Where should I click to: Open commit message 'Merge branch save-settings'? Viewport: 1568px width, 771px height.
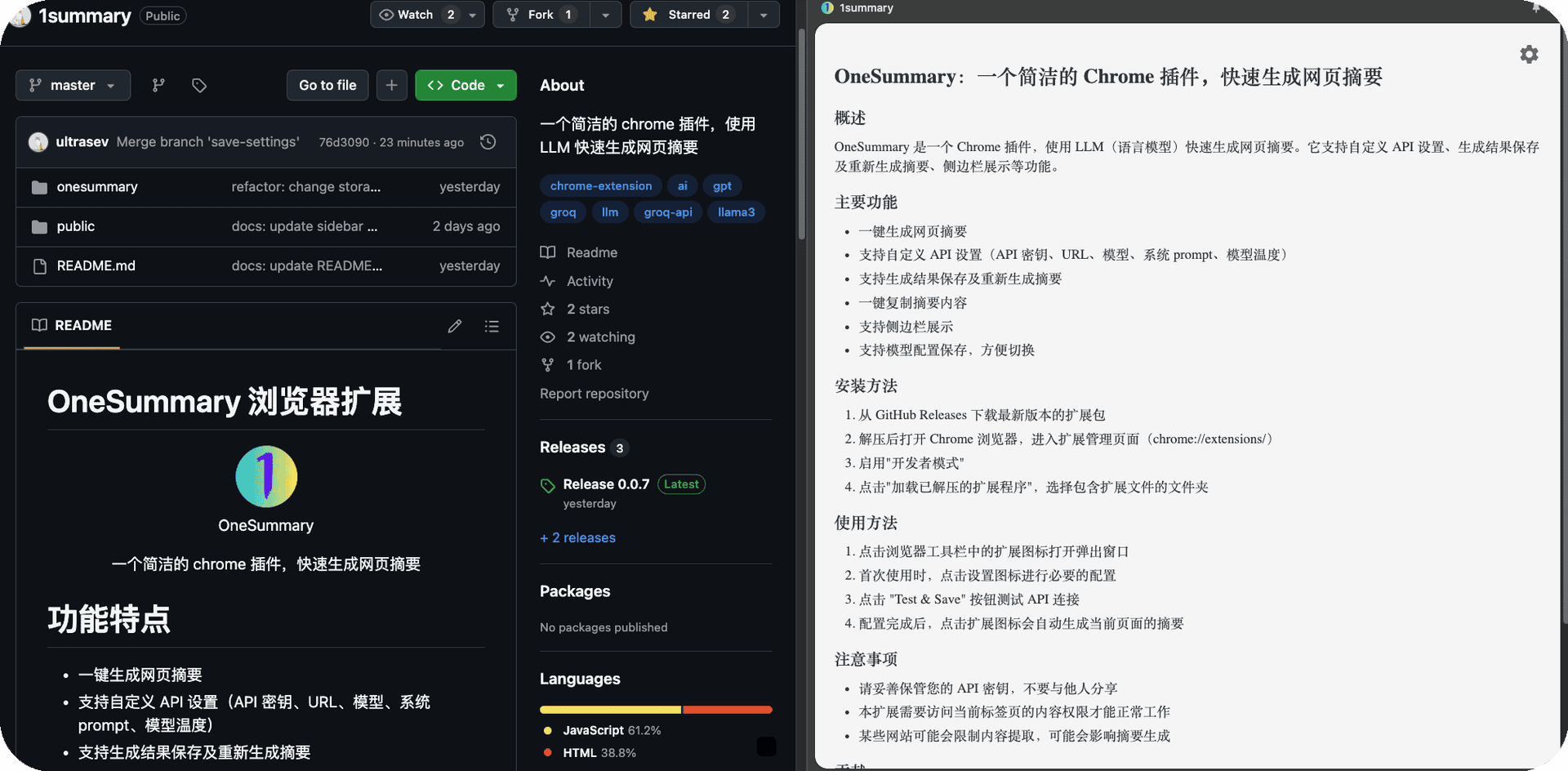pos(207,142)
